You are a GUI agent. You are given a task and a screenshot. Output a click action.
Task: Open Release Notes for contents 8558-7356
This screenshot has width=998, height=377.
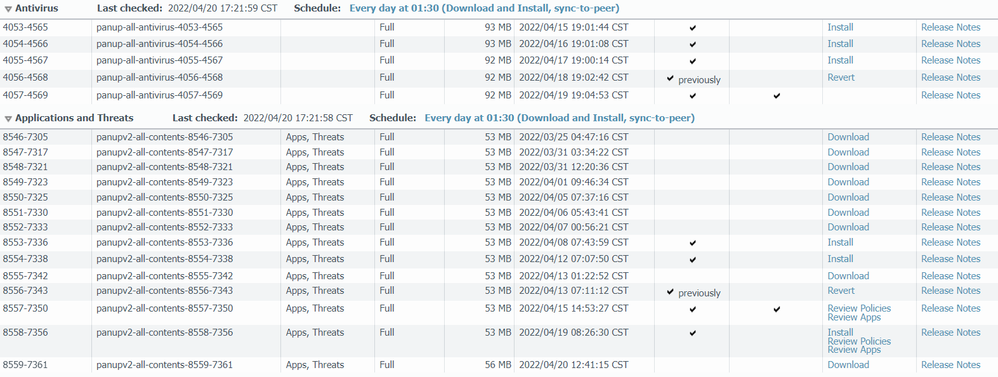[950, 332]
